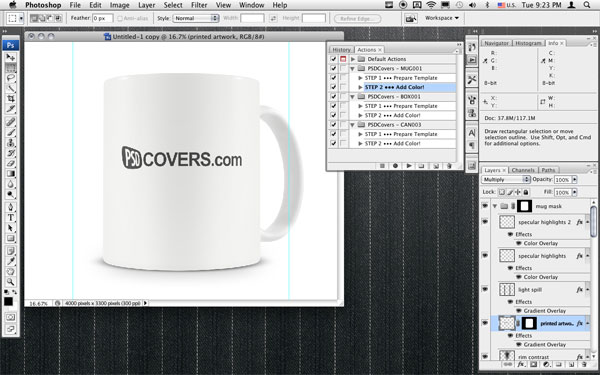The image size is (600, 375).
Task: Add layer style via fx button
Action: point(521,365)
